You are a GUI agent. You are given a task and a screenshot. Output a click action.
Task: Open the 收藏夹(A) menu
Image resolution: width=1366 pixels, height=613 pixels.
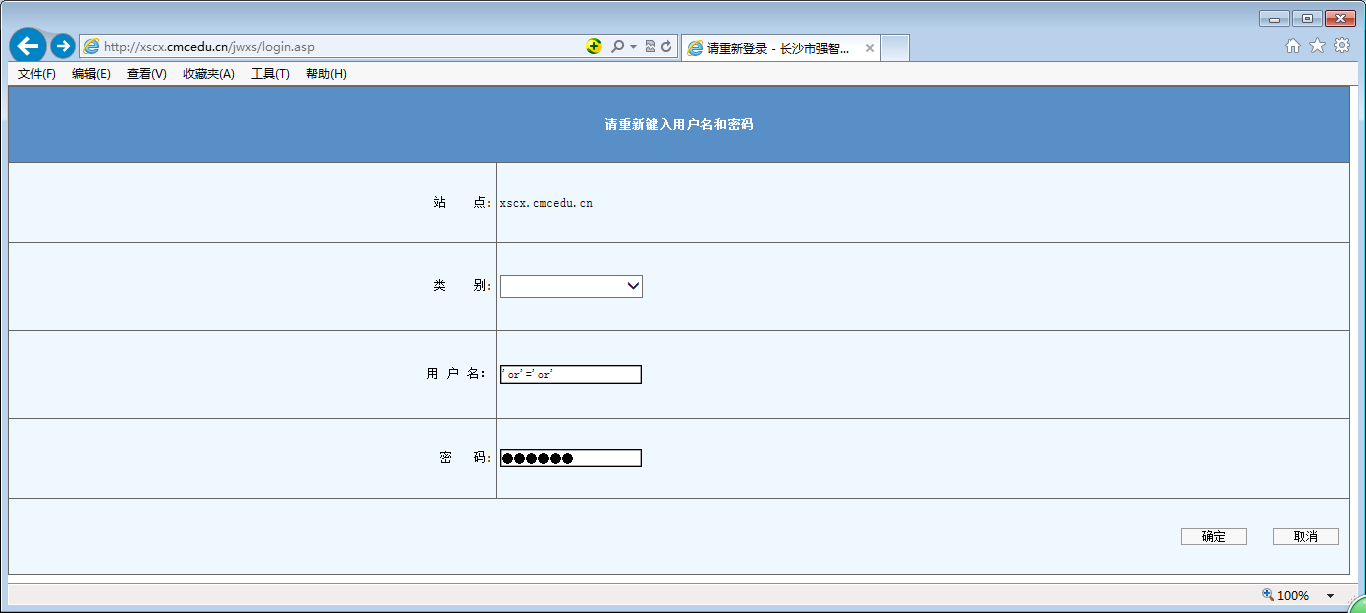209,74
